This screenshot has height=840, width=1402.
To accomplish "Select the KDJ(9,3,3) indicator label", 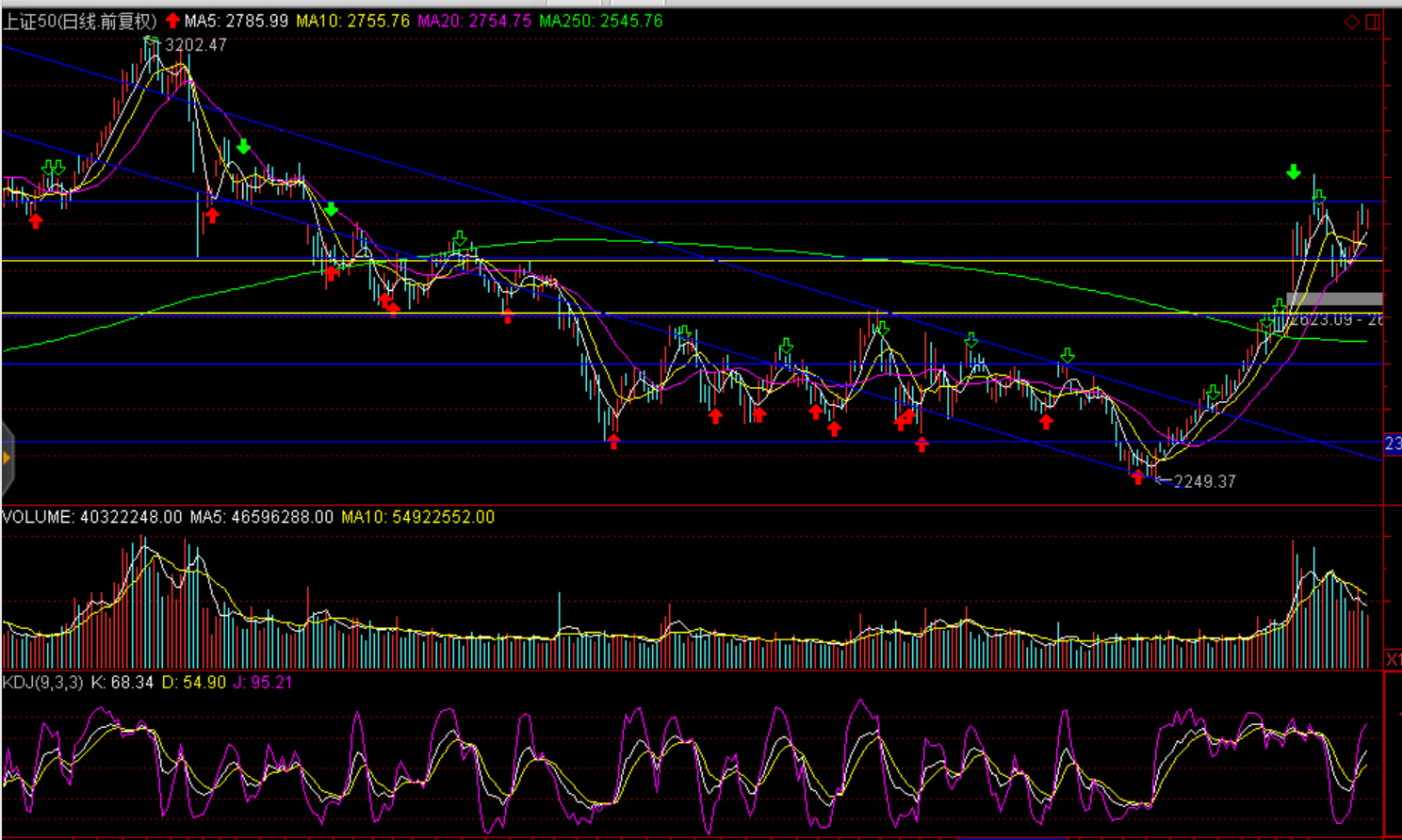I will coord(43,682).
